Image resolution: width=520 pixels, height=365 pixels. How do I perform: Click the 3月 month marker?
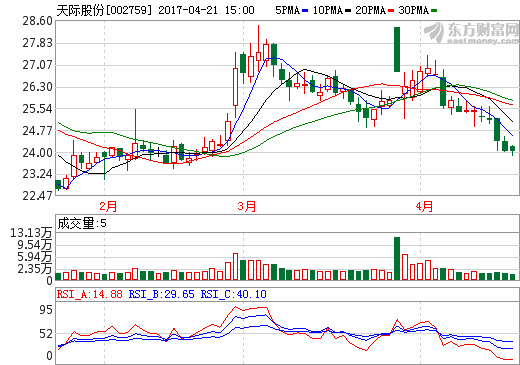pos(247,206)
